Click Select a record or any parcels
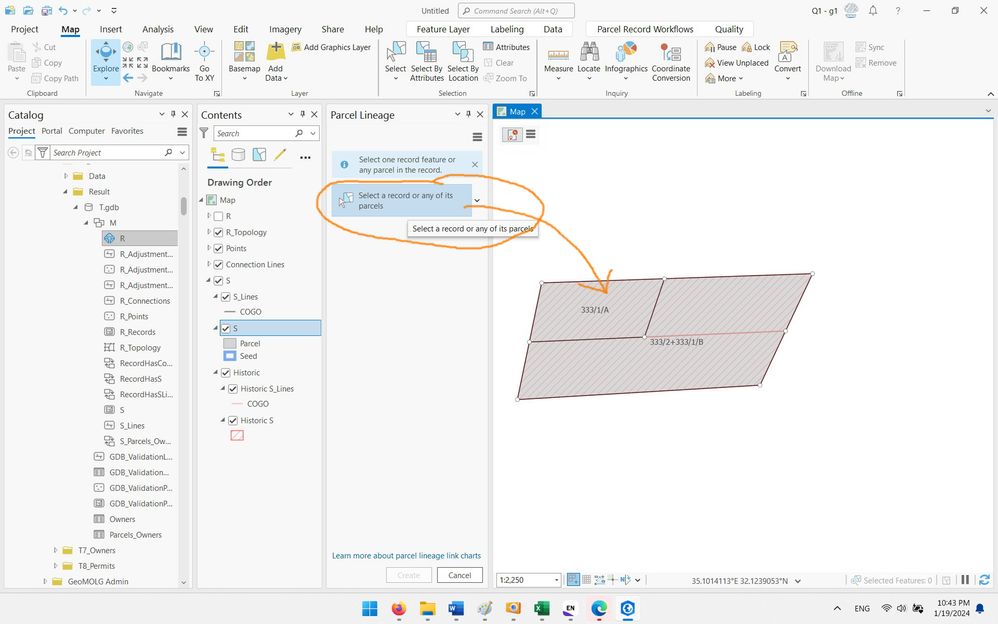 pos(402,201)
